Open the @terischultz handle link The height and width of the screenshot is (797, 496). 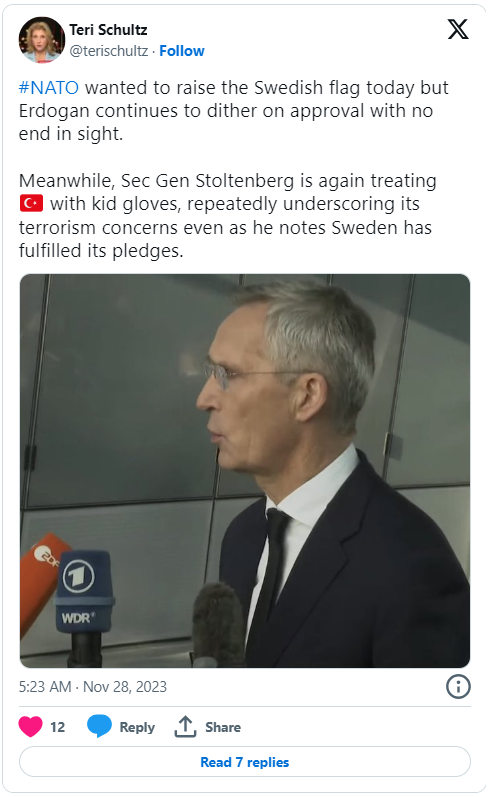pos(109,51)
